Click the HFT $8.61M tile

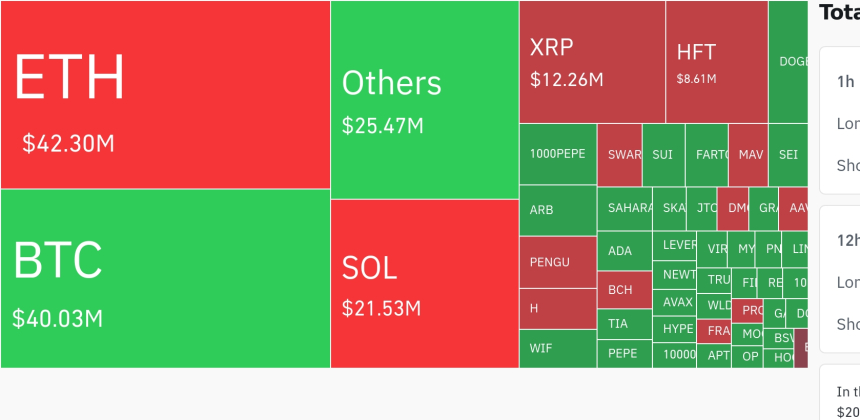(716, 62)
